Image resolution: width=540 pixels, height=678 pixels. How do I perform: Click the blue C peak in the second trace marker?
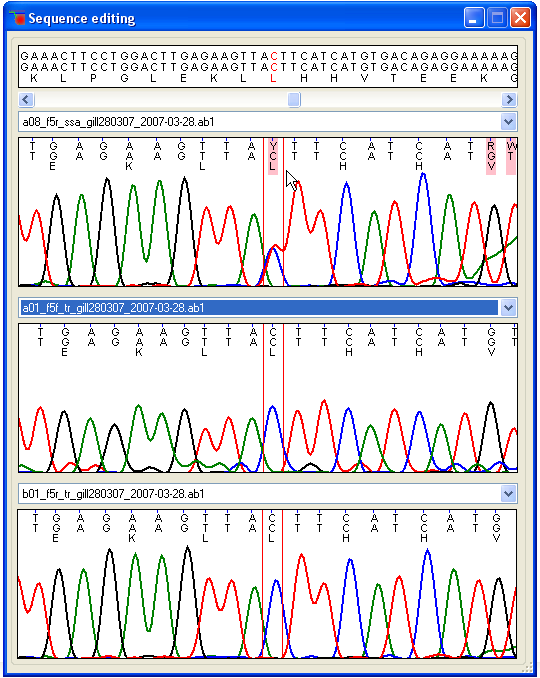coord(273,437)
